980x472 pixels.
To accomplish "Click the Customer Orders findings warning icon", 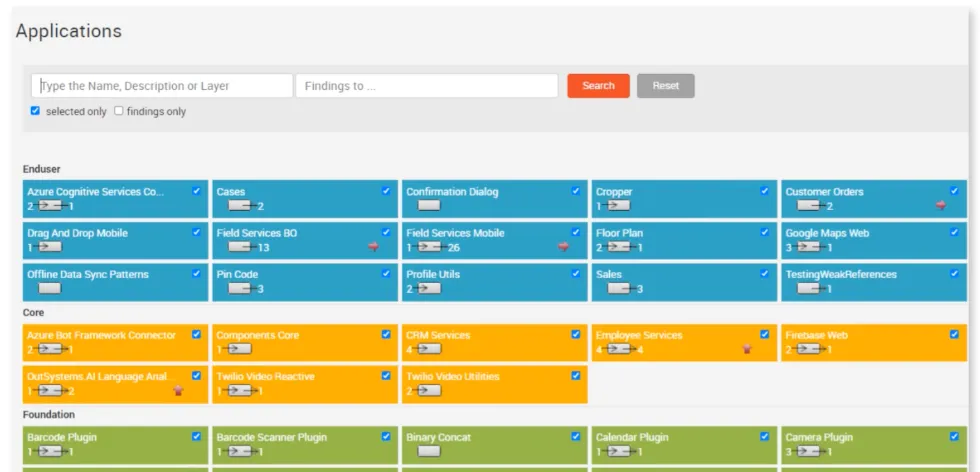I will pyautogui.click(x=940, y=205).
